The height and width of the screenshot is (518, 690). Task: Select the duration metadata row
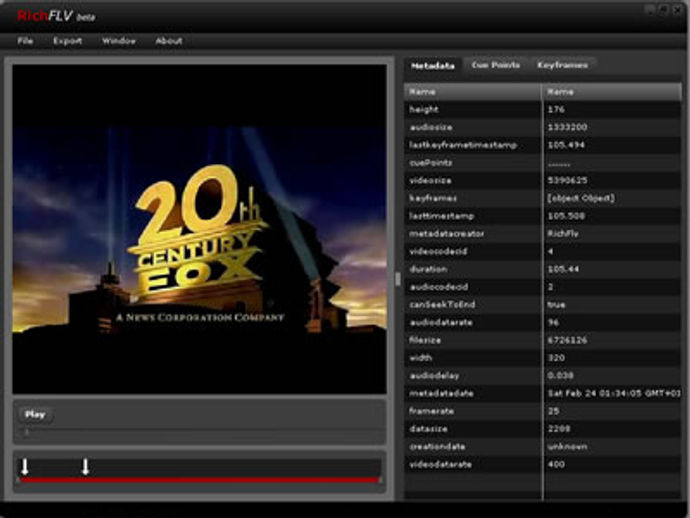(543, 269)
